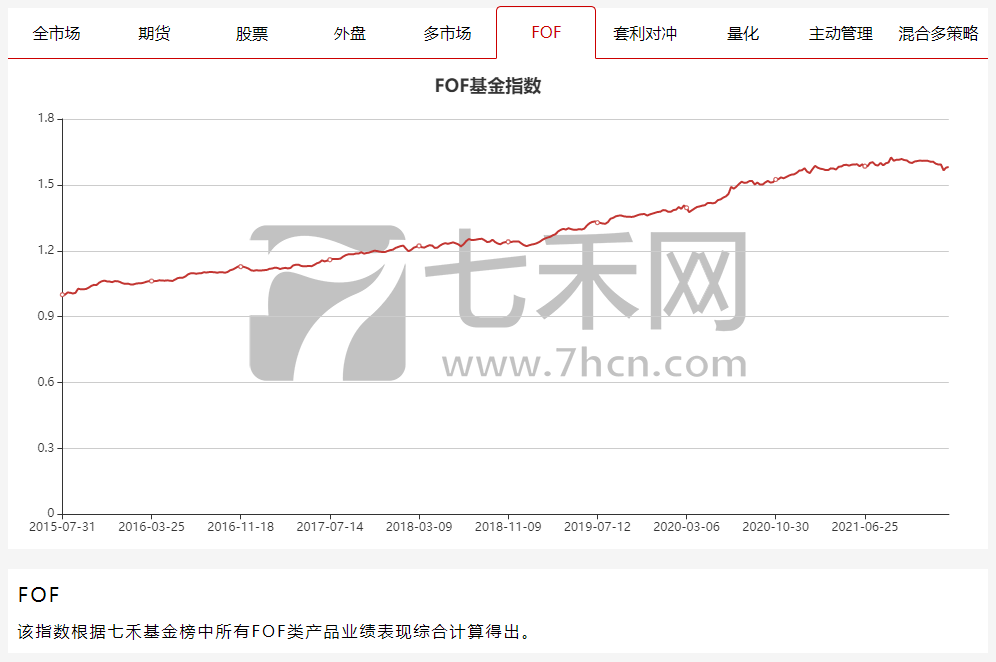Click the chart marker above 2019-07-12
996x662 pixels.
coord(597,222)
